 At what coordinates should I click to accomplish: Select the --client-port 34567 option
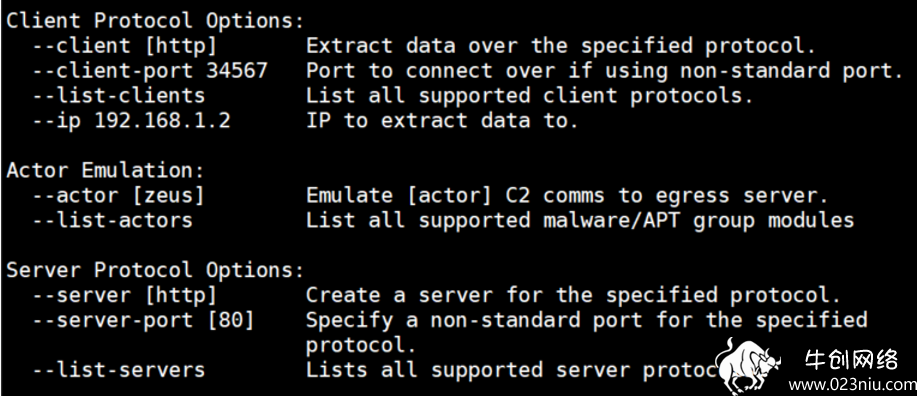150,71
